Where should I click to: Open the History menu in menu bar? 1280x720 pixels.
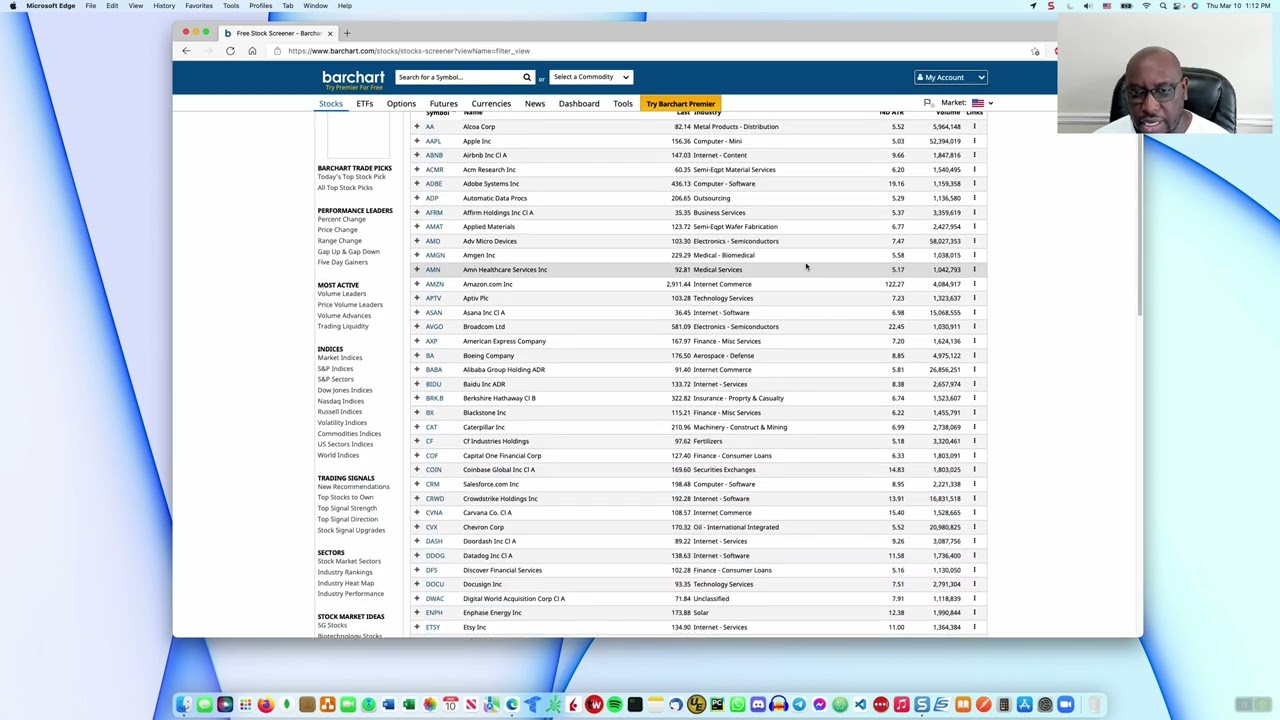164,6
